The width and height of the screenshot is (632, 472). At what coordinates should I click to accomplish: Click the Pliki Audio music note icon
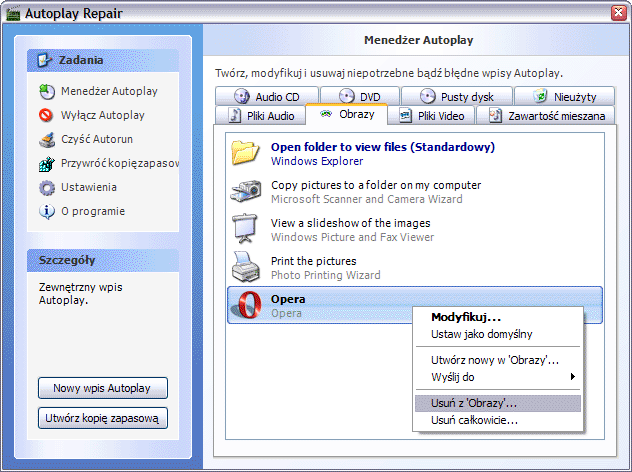[x=235, y=115]
